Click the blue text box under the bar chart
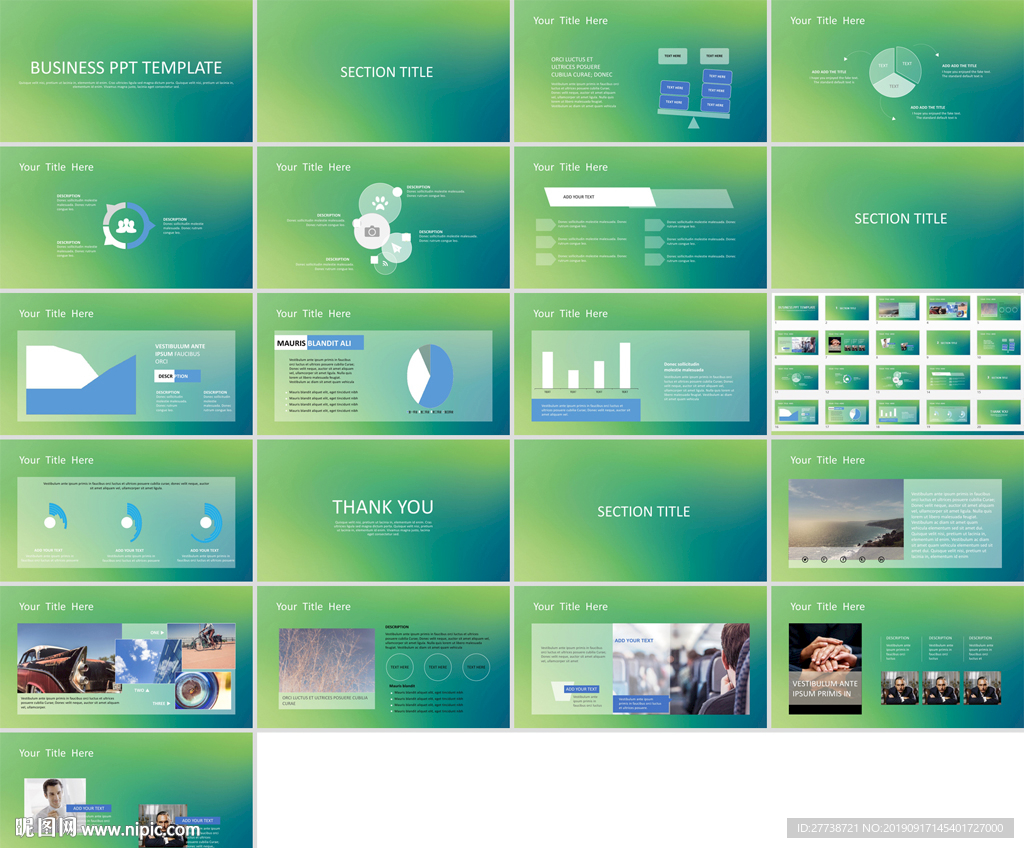This screenshot has height=848, width=1024. (586, 410)
